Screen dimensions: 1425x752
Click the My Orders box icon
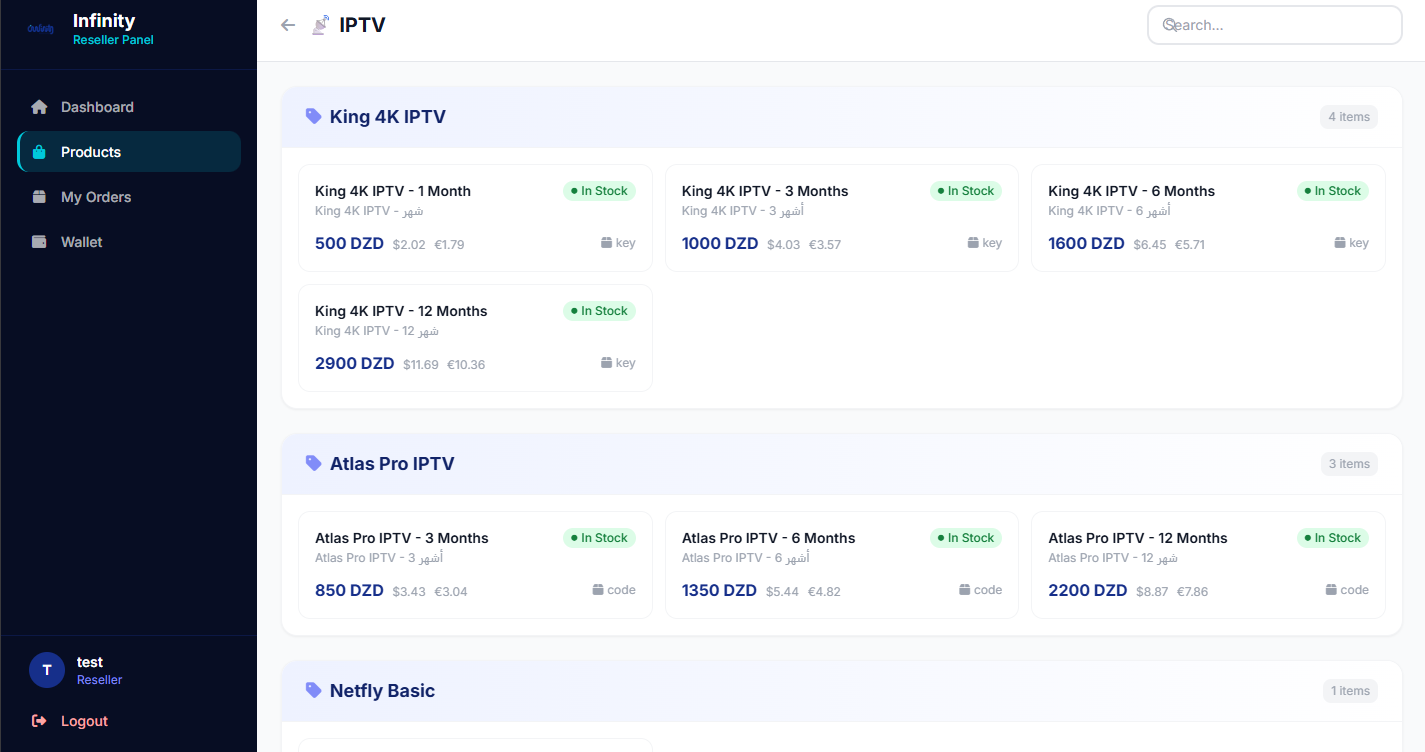[x=39, y=197]
